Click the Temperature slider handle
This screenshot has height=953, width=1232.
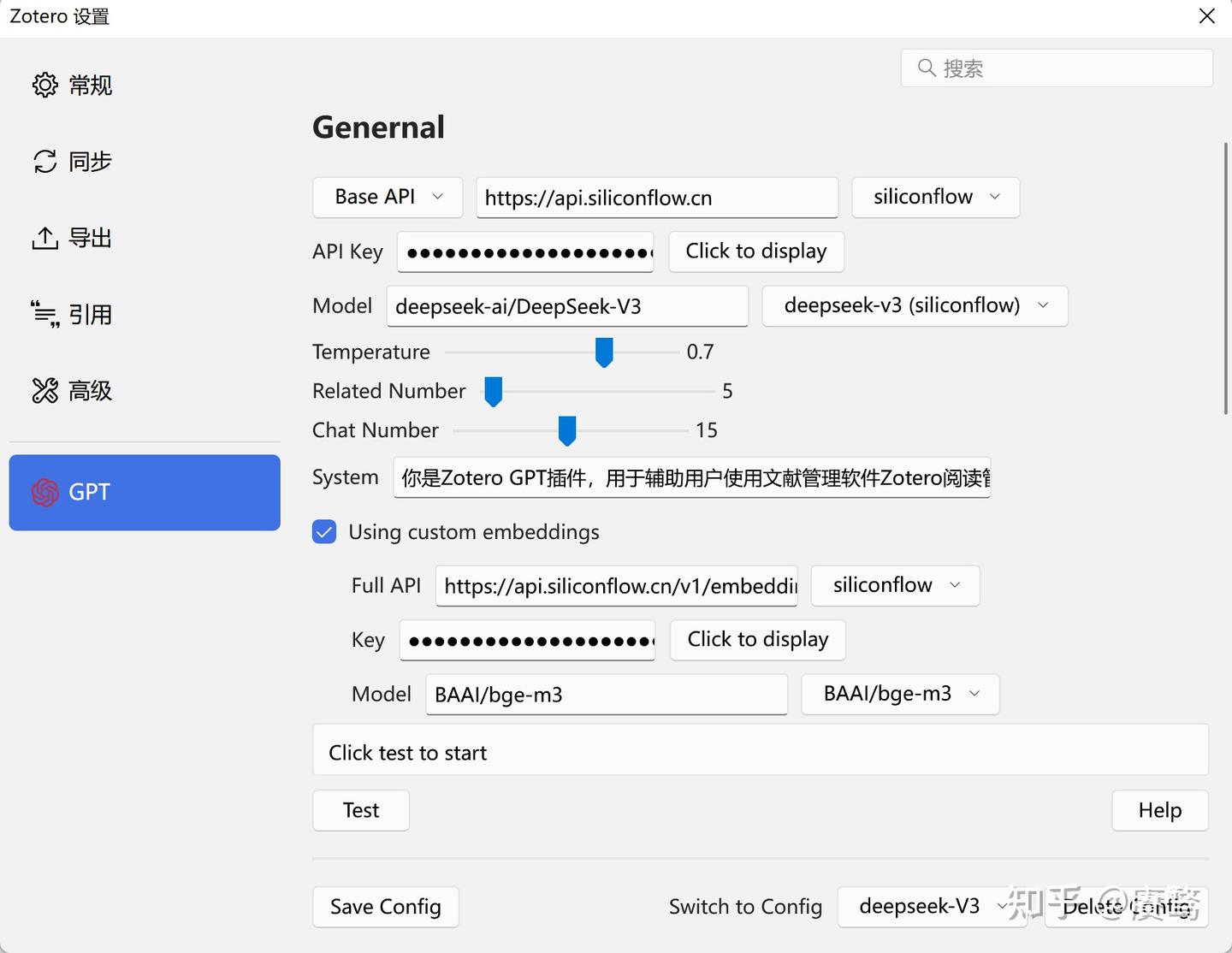(604, 352)
